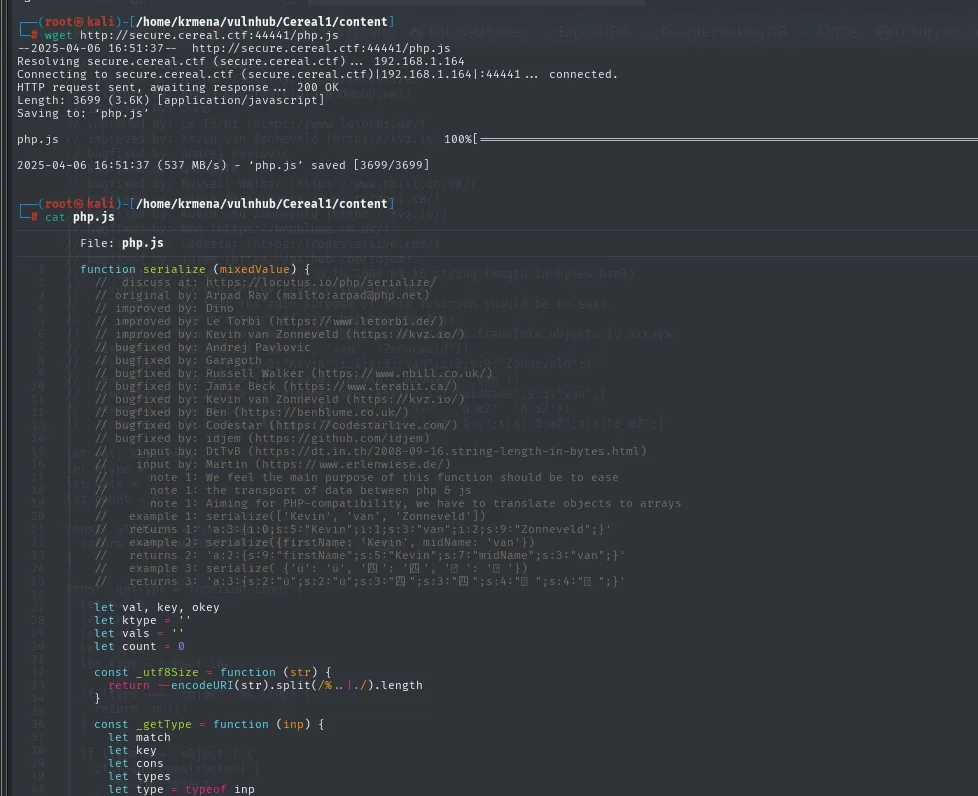Click the https://www.erlenwiese.de/ link
This screenshot has width=978, height=796.
pyautogui.click(x=352, y=465)
